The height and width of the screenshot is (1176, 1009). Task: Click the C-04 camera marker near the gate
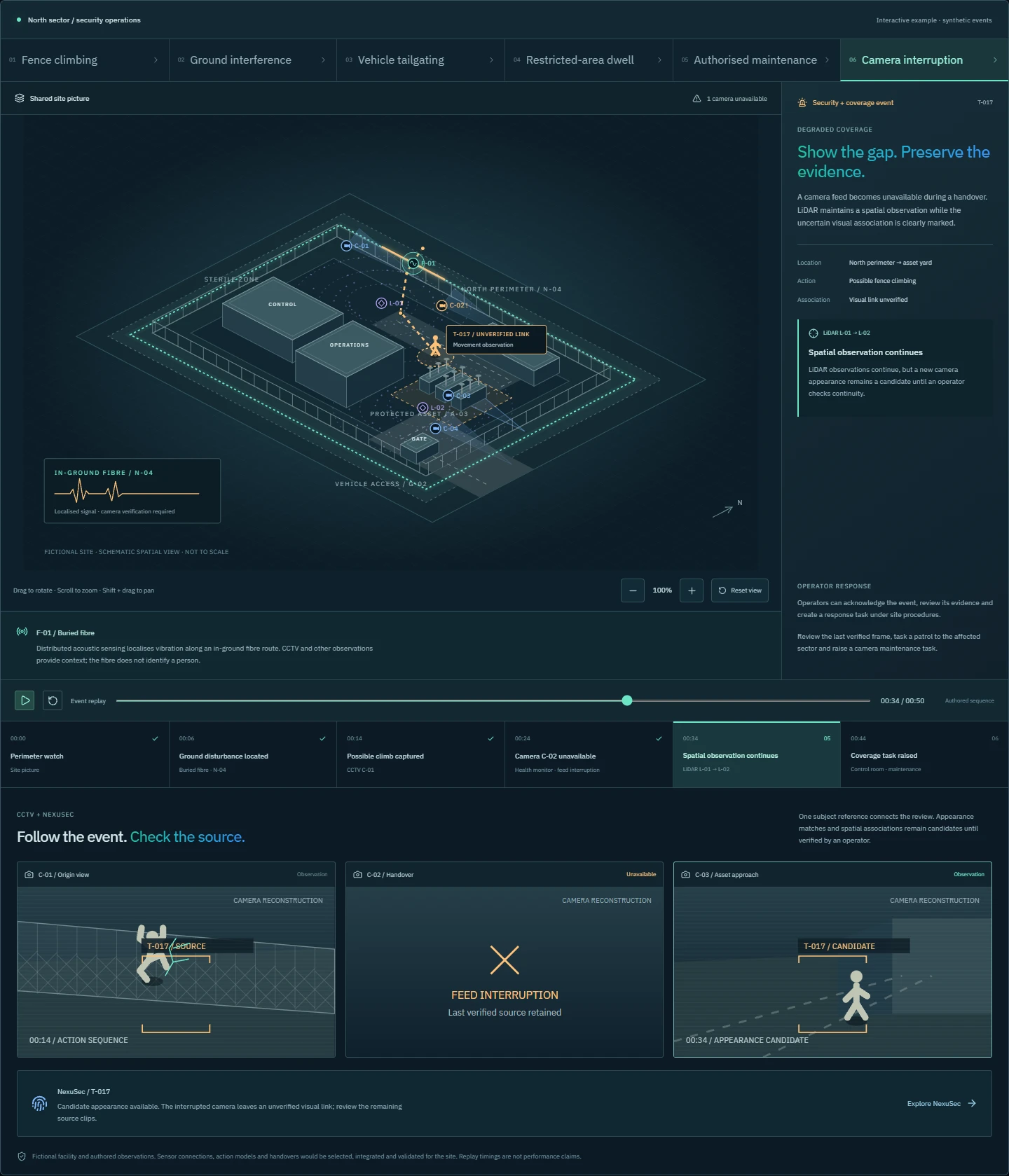tap(435, 429)
